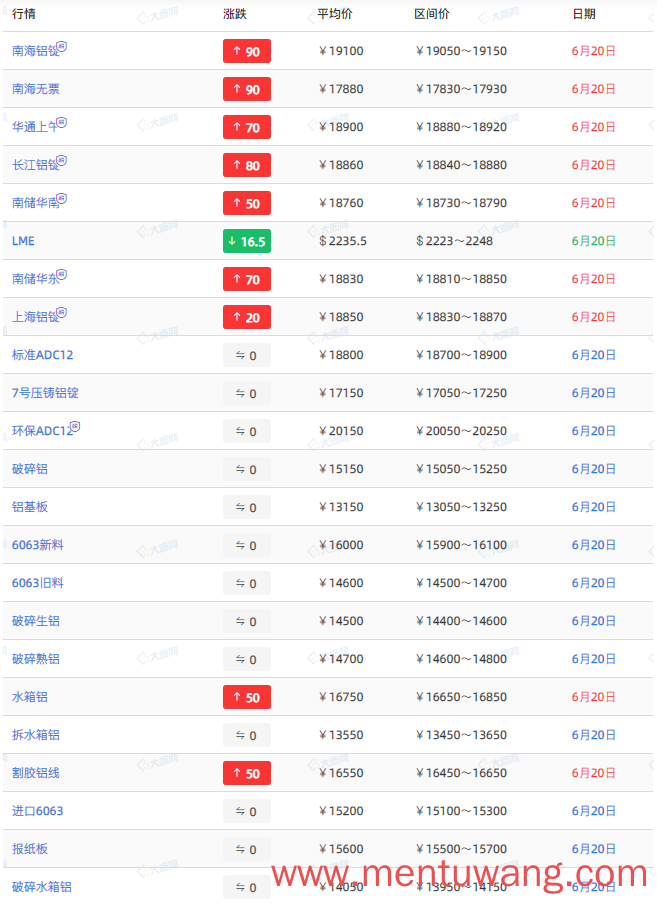
Task: Open the LME price link
Action: [23, 242]
